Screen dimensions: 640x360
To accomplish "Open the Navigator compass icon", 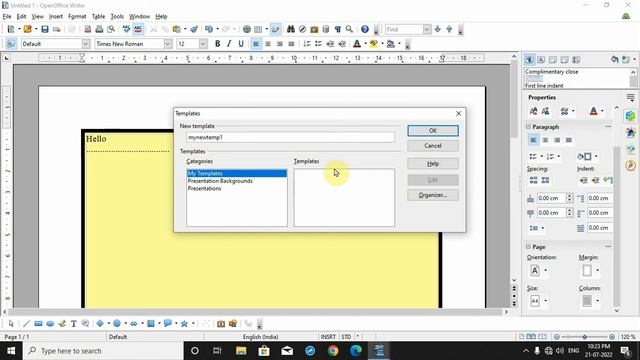I will [302, 29].
